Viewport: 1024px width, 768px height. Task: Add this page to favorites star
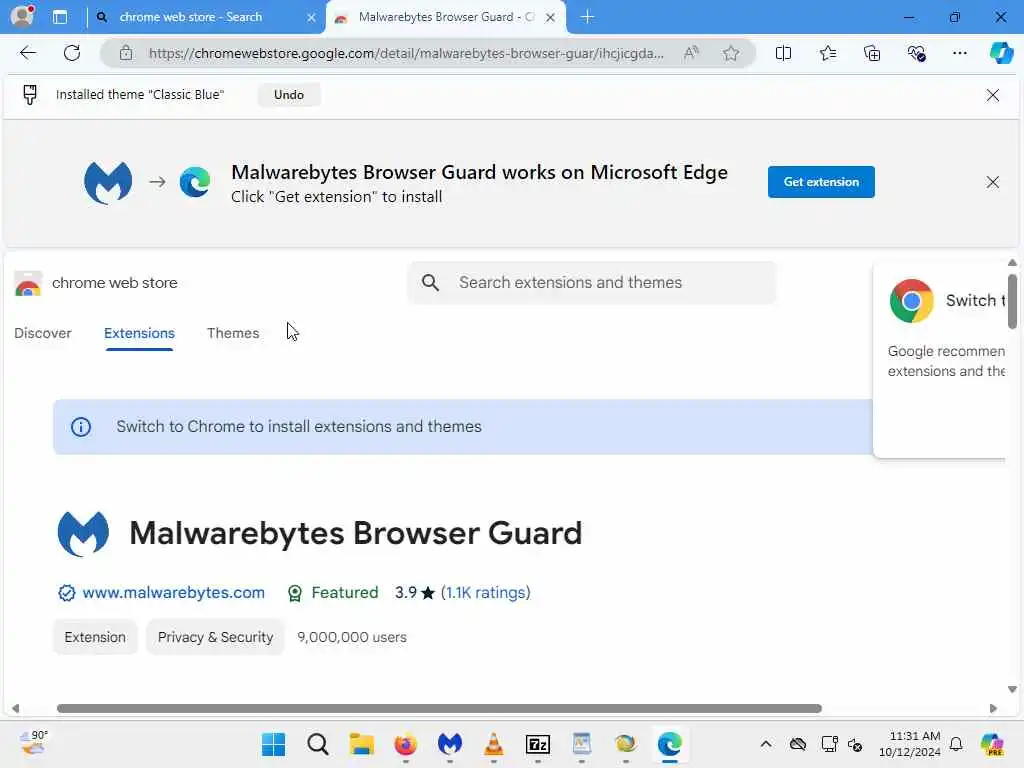coord(731,53)
